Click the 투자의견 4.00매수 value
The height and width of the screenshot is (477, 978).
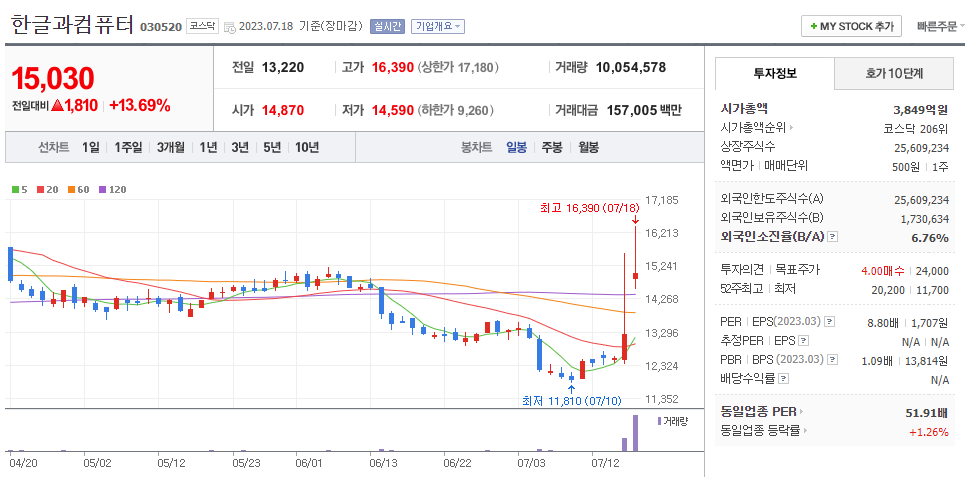tap(883, 271)
